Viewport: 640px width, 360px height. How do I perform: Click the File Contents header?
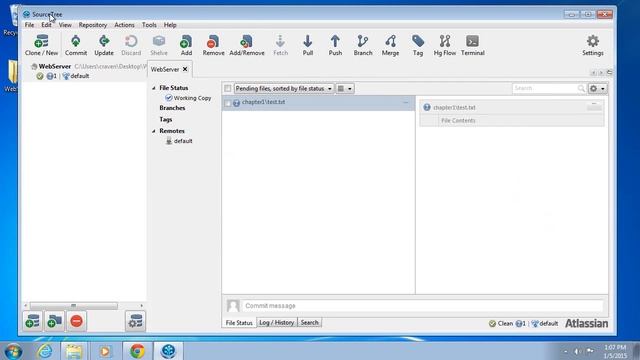point(458,120)
